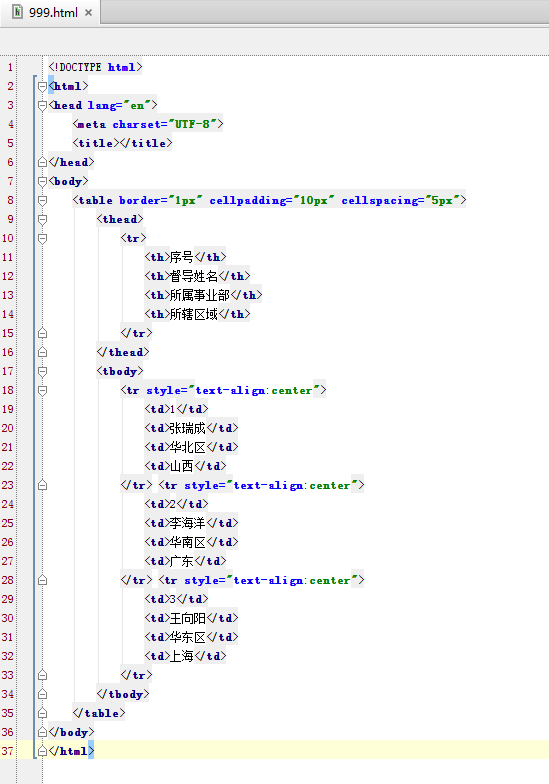Click the 上海 table cell text
The width and height of the screenshot is (549, 784).
(182, 656)
